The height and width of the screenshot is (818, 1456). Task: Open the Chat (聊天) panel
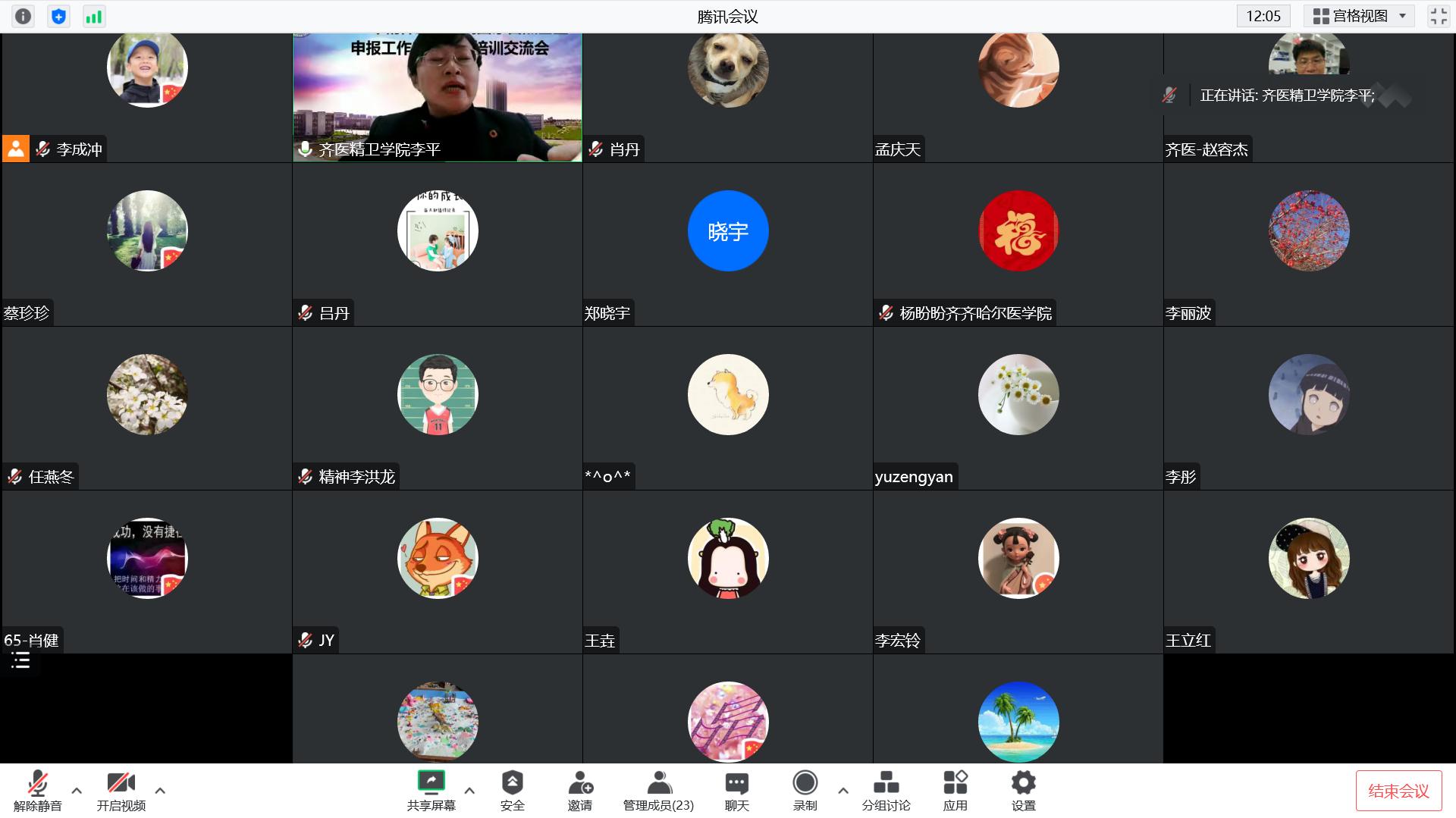736,790
